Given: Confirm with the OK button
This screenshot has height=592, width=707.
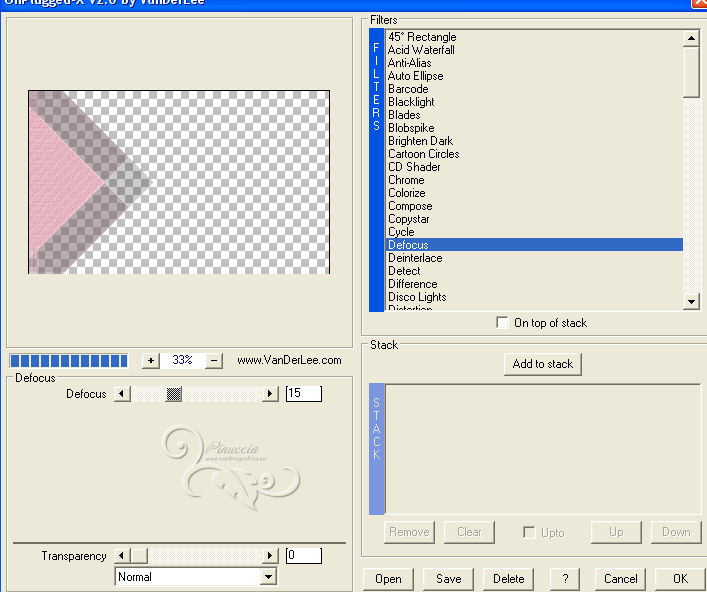Looking at the screenshot, I should [680, 578].
